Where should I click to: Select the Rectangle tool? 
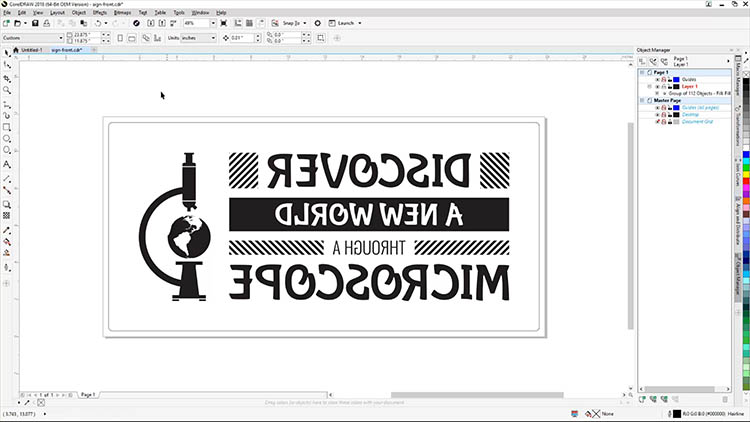point(7,127)
